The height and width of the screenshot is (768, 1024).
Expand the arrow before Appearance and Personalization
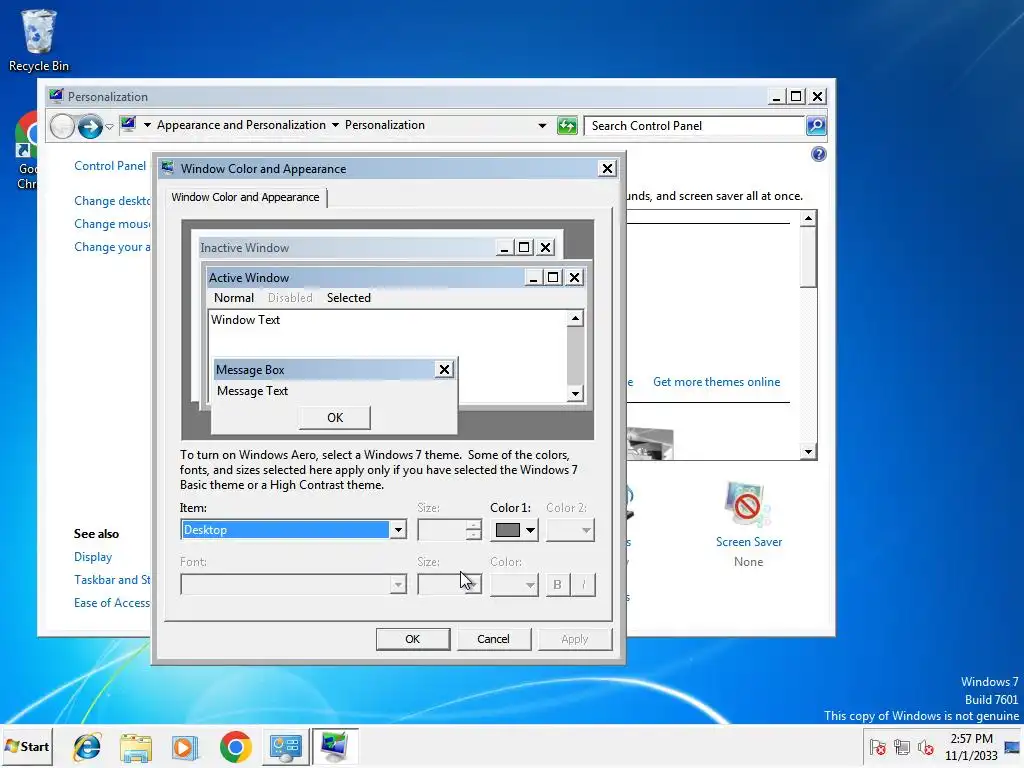(x=148, y=125)
